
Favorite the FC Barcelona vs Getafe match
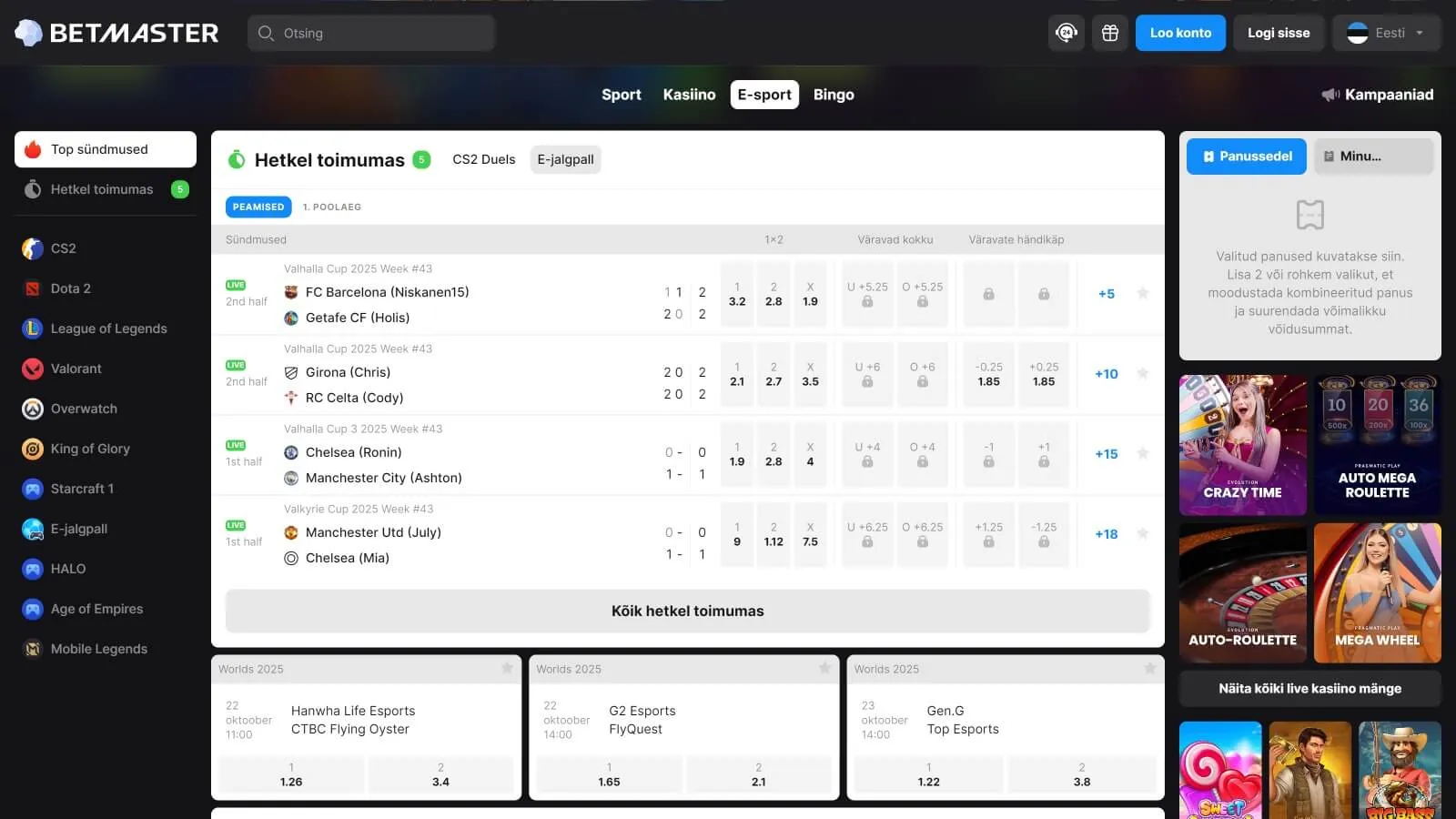tap(1143, 293)
